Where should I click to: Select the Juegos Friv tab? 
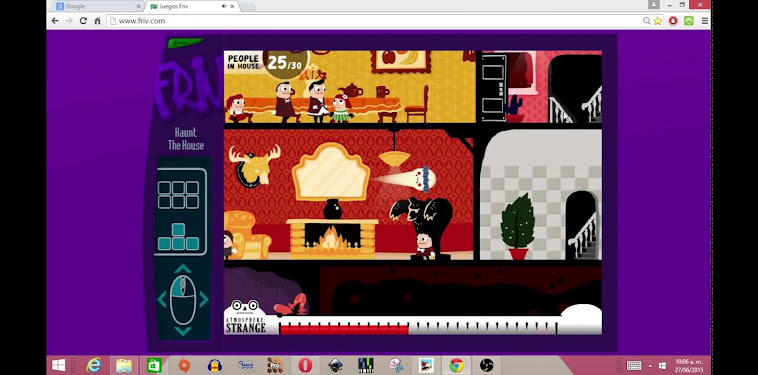point(191,6)
